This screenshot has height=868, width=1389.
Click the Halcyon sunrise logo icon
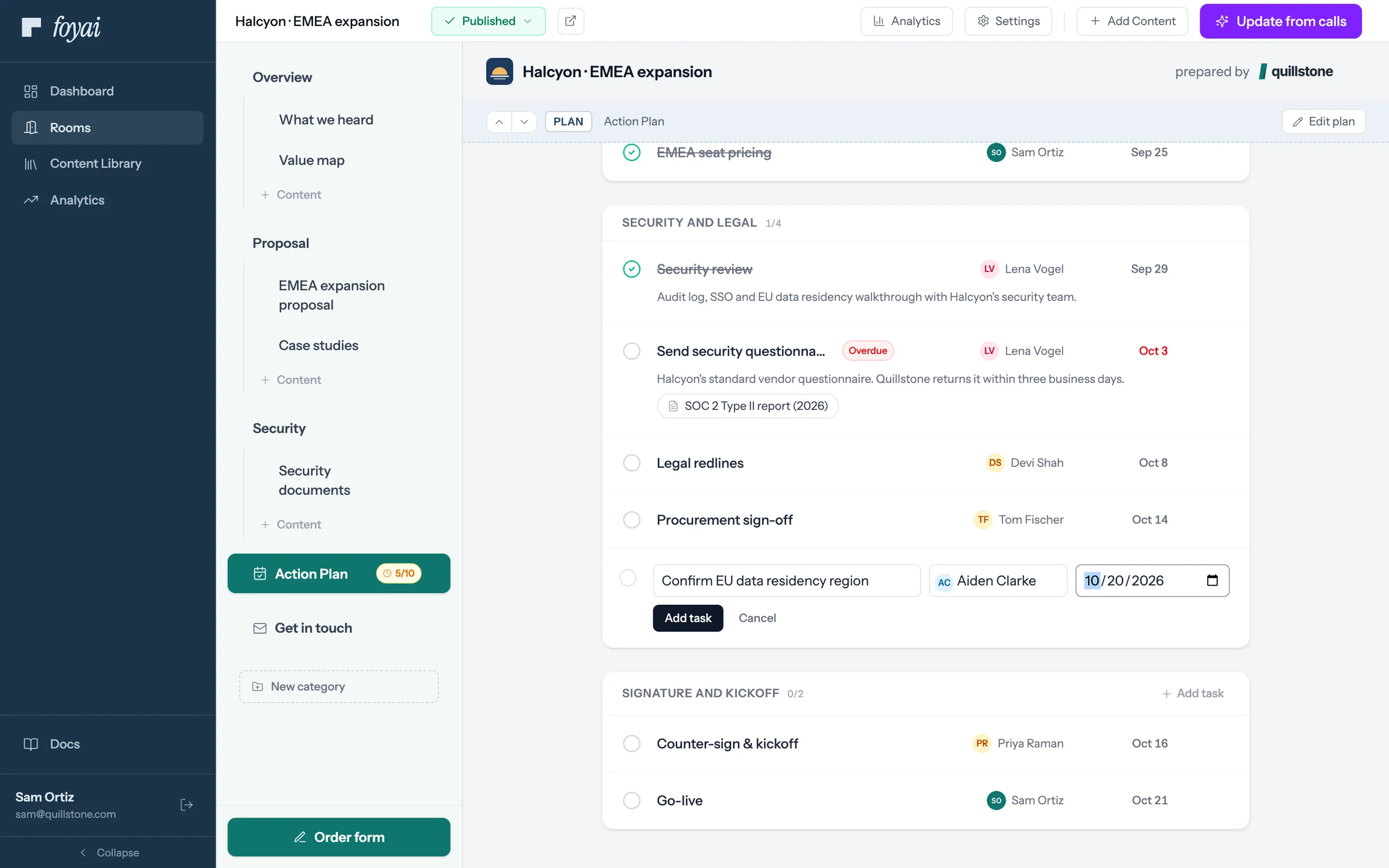[x=499, y=71]
